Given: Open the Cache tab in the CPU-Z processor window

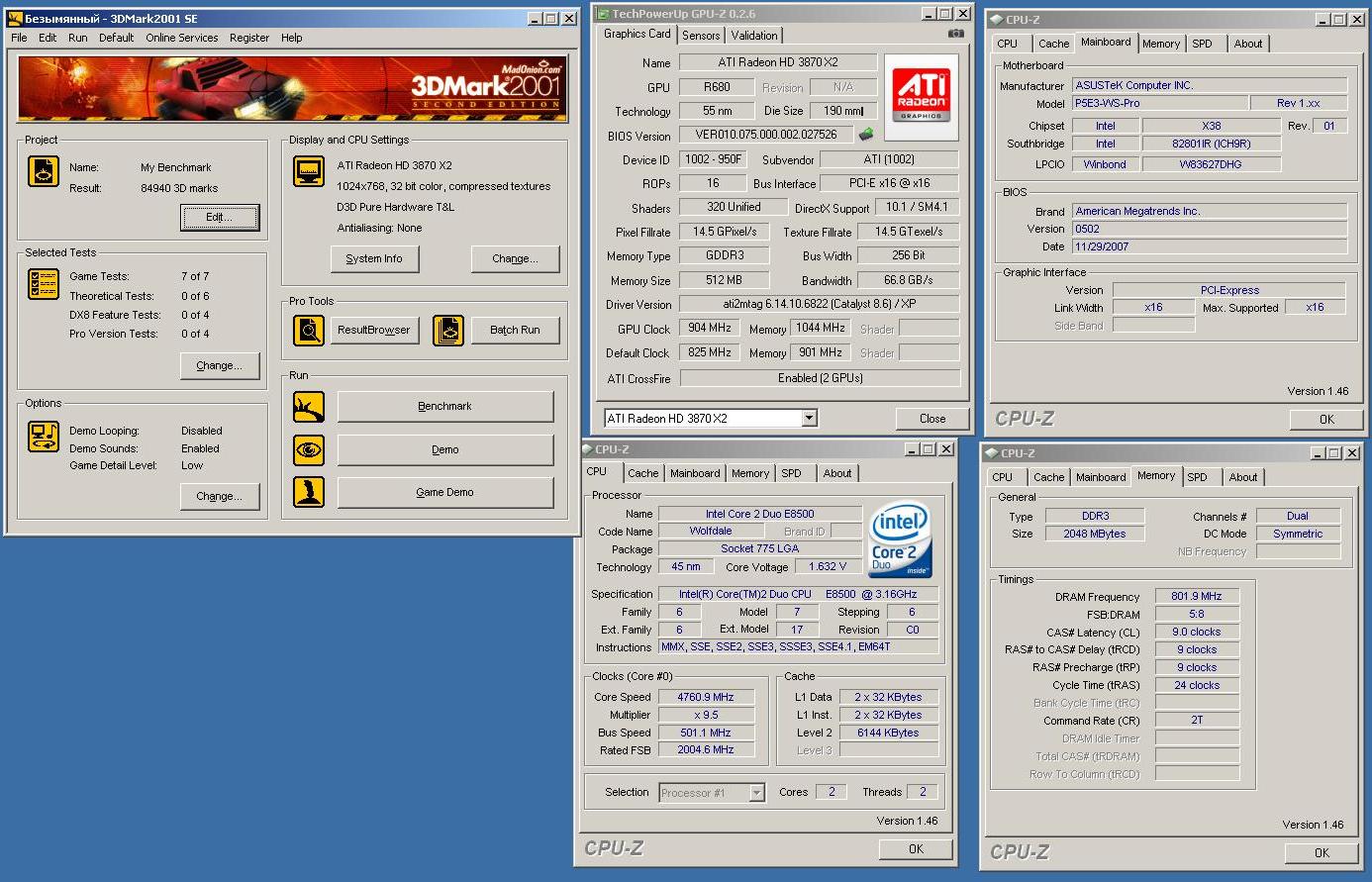Looking at the screenshot, I should pyautogui.click(x=643, y=473).
